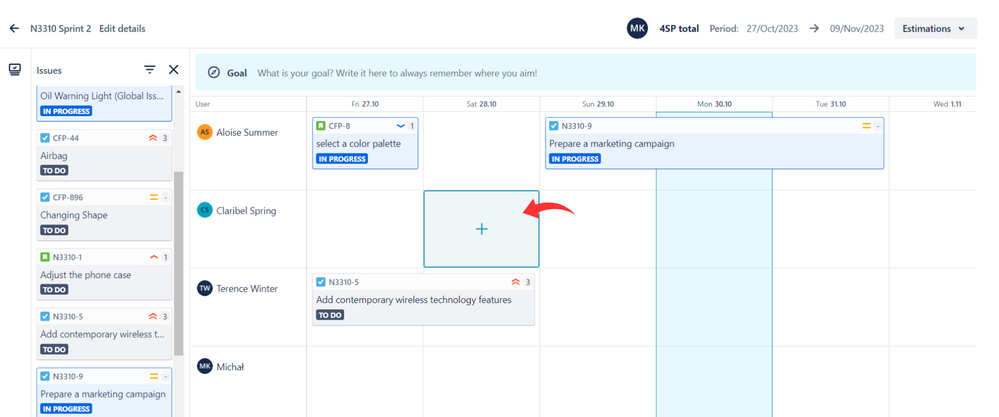The image size is (999, 417).
Task: Go back with the left arrow icon
Action: coord(14,29)
